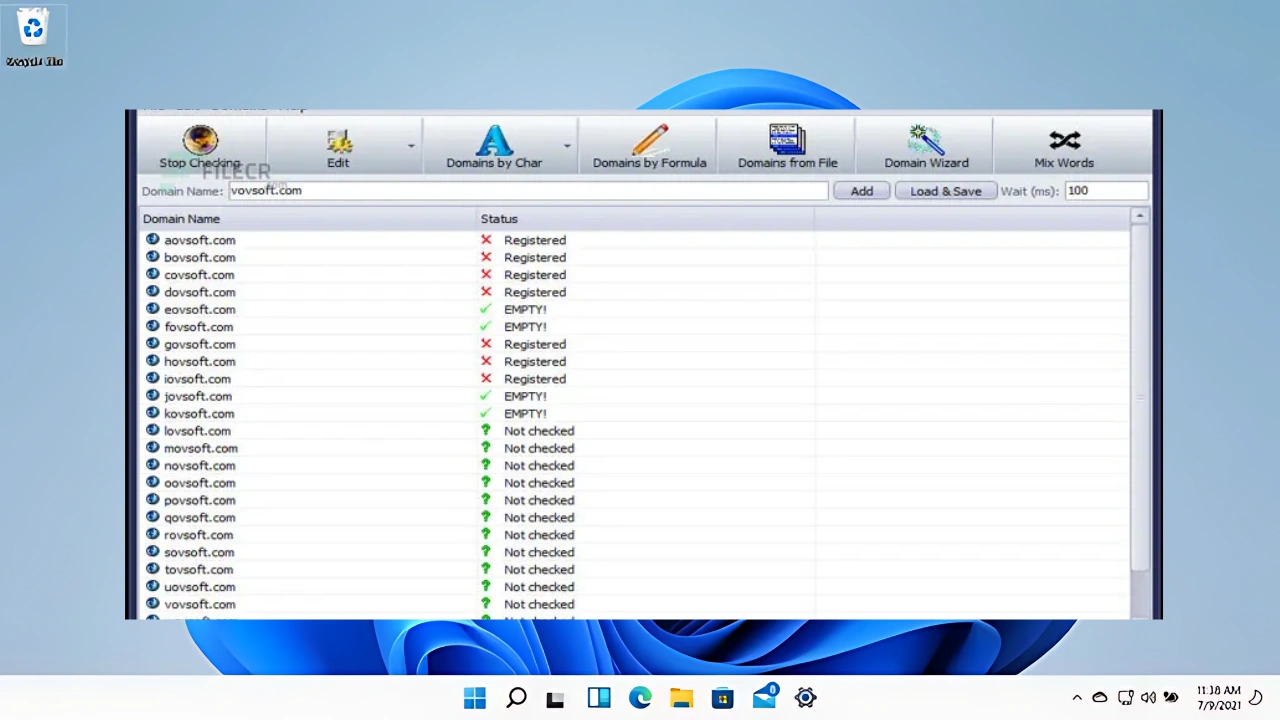Click the globe icon beside oovsoft.com
Image resolution: width=1280 pixels, height=720 pixels.
[153, 482]
